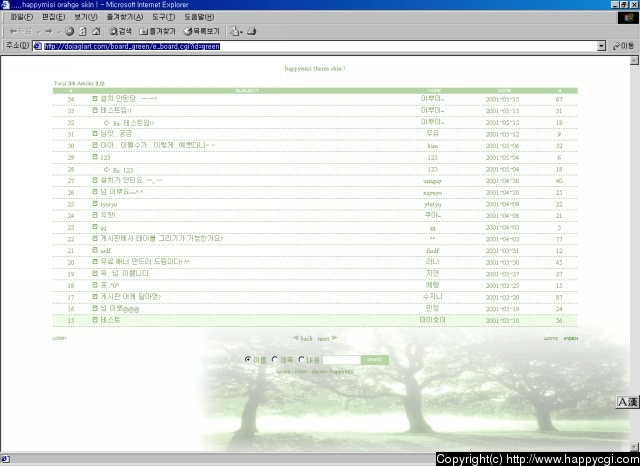Click the Mail toolbar icon

[x=234, y=31]
